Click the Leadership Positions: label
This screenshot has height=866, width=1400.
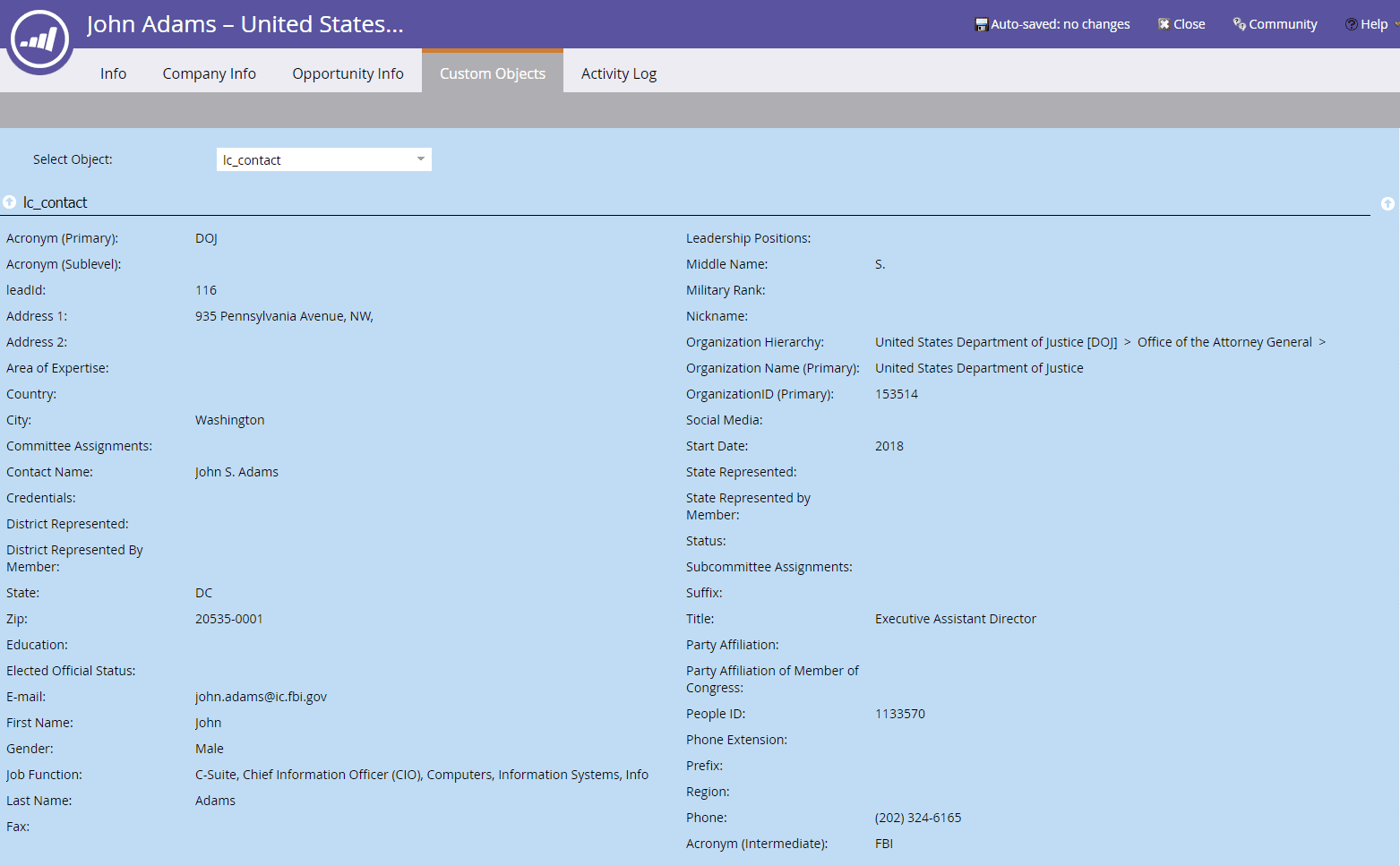coord(749,238)
